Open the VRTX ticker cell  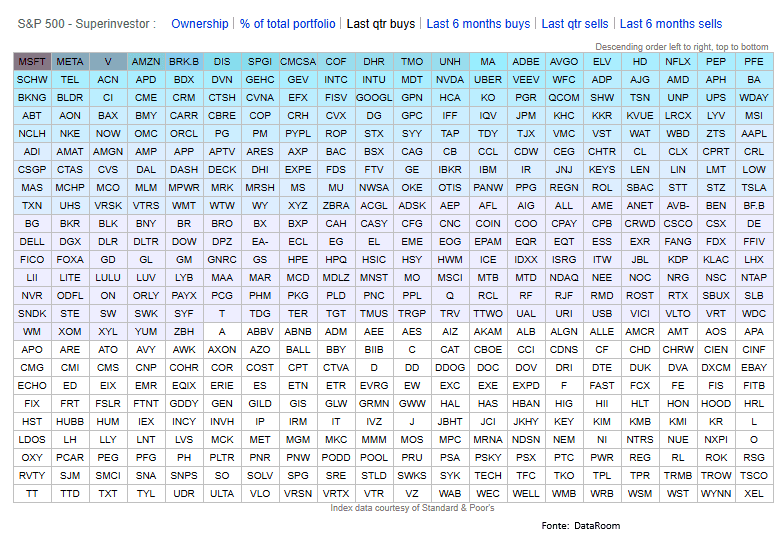[x=336, y=493]
